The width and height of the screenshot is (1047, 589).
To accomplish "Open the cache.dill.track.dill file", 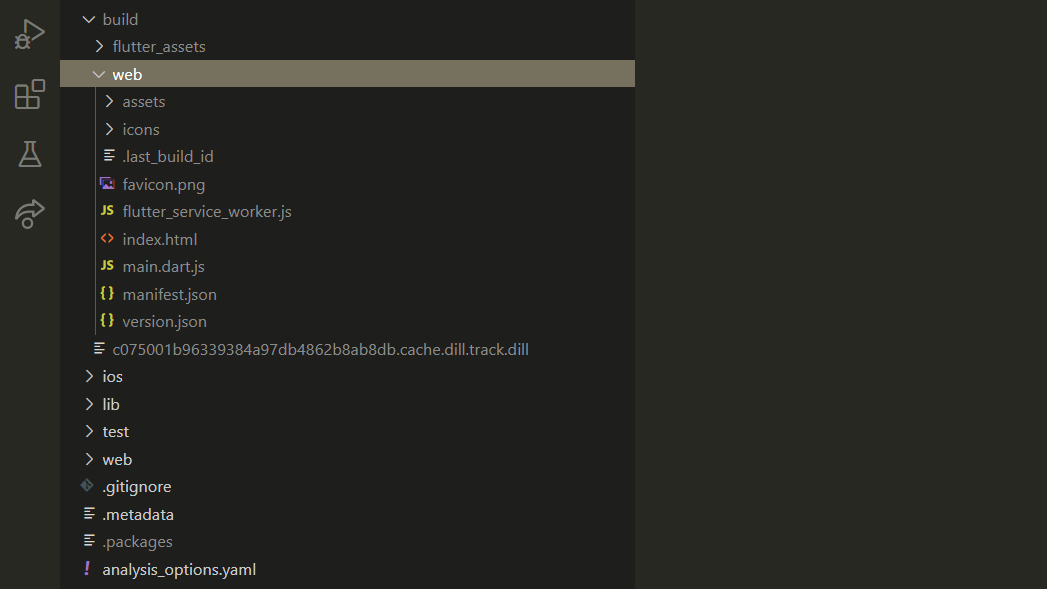I will point(320,349).
